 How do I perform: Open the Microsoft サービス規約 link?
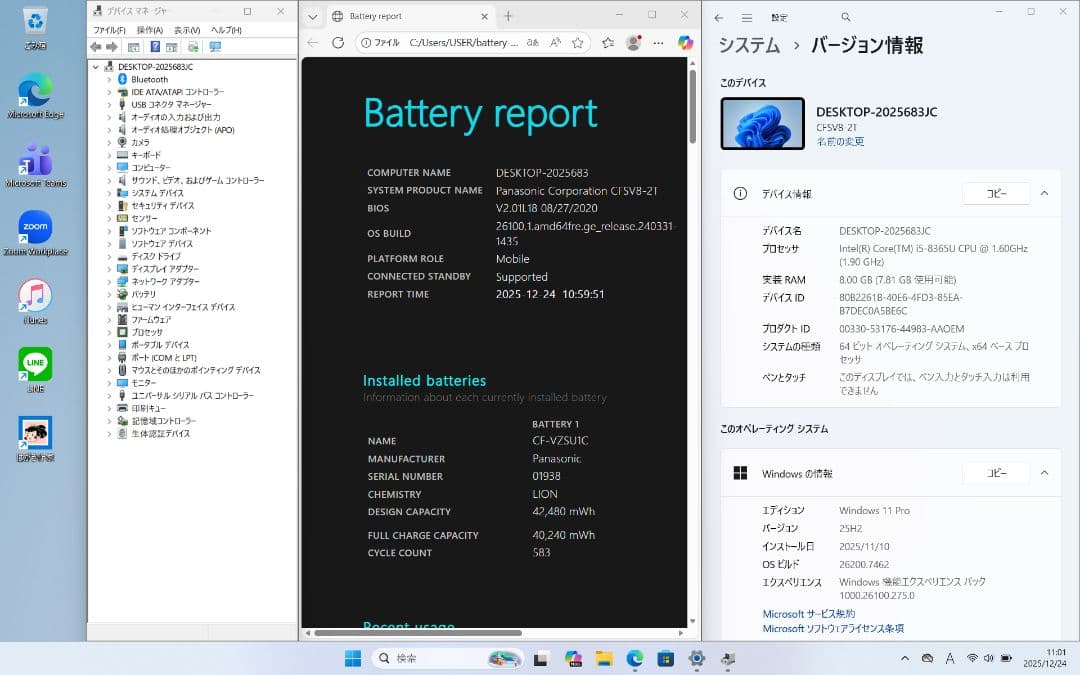pyautogui.click(x=809, y=614)
